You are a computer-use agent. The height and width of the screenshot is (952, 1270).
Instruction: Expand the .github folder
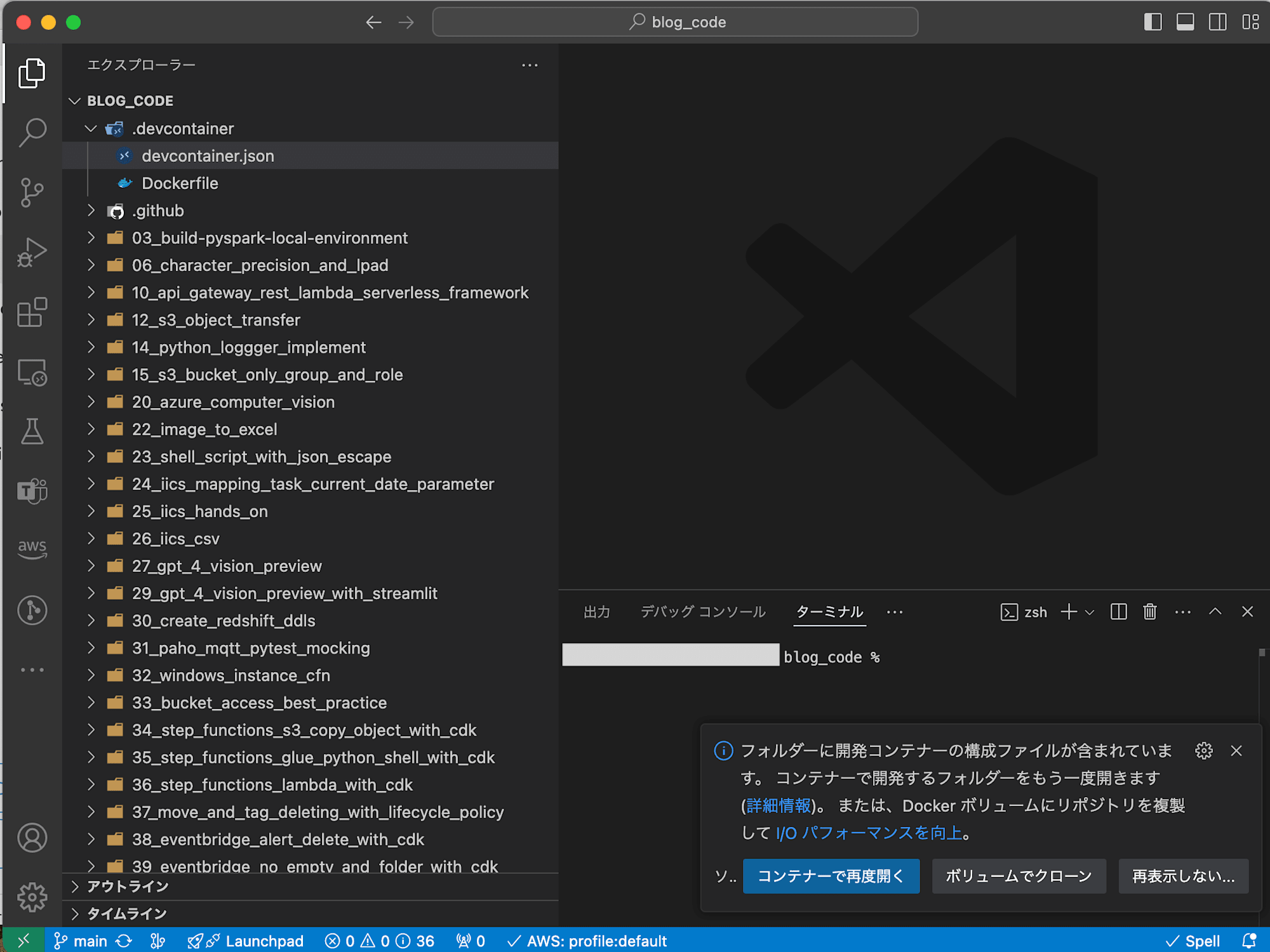pyautogui.click(x=91, y=210)
